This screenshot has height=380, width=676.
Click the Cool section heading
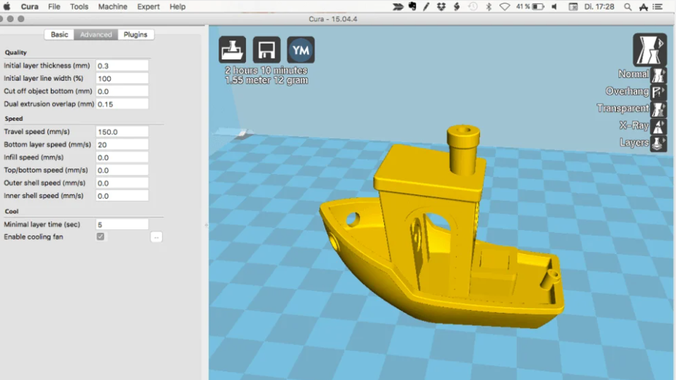coord(11,211)
